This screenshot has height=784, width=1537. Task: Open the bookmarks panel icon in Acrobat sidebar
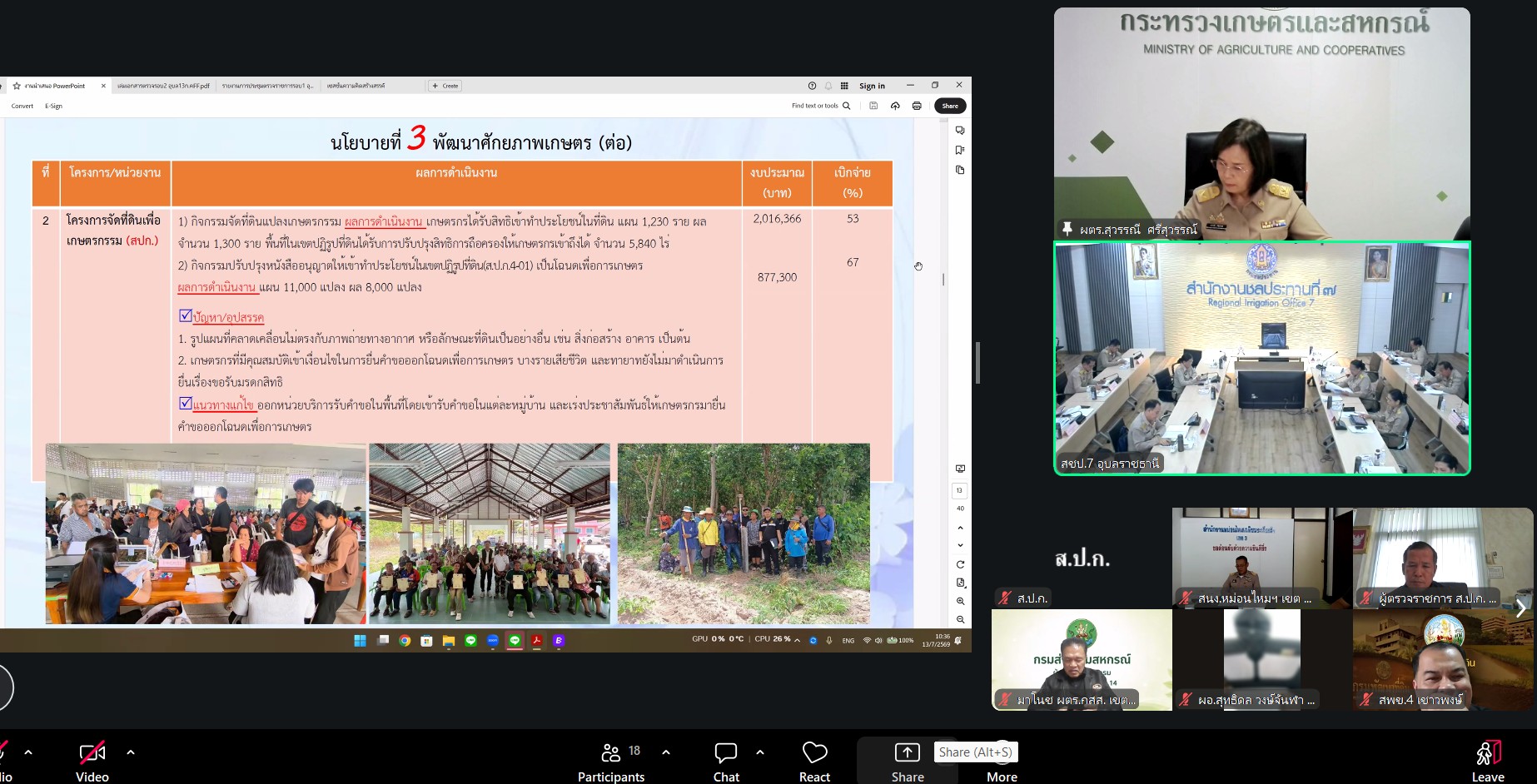pos(960,151)
